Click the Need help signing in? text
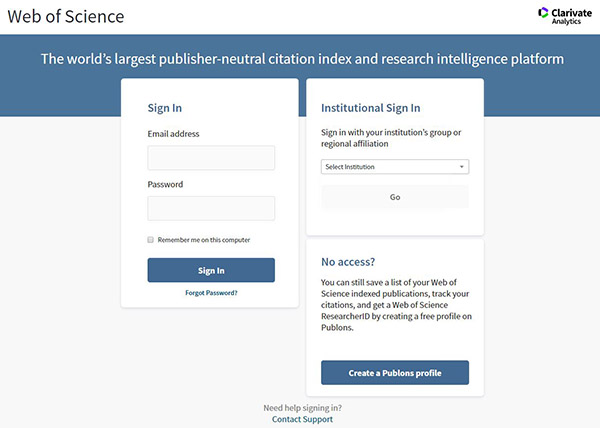 [x=302, y=408]
